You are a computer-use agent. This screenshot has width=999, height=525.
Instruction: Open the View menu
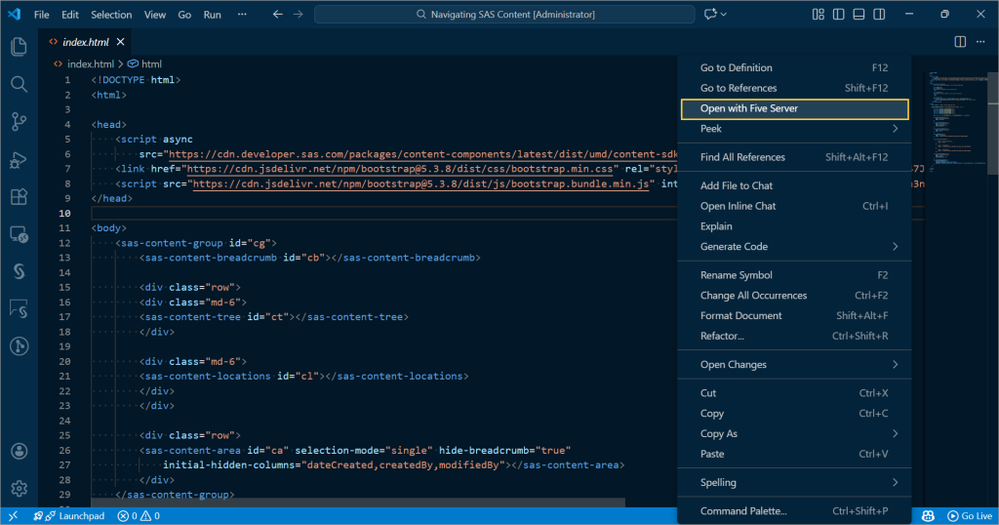154,14
